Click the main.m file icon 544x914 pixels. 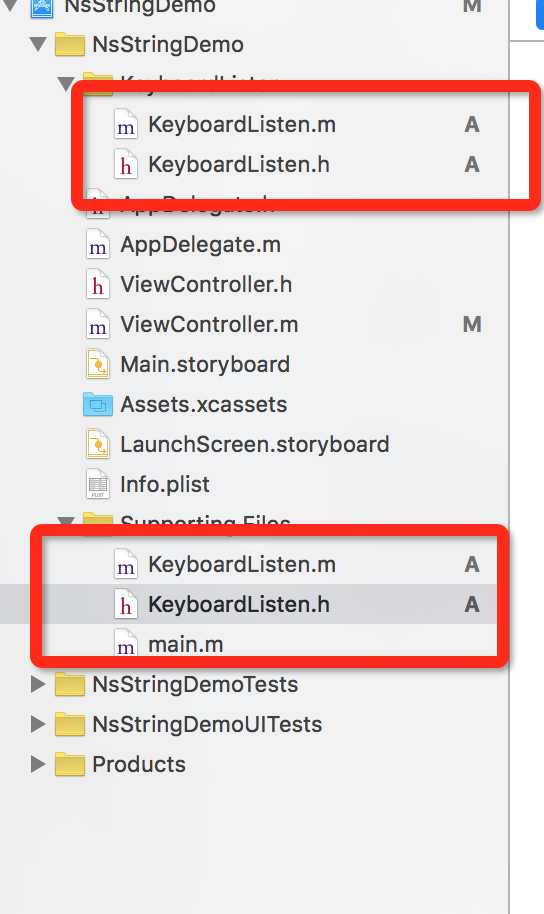(125, 644)
